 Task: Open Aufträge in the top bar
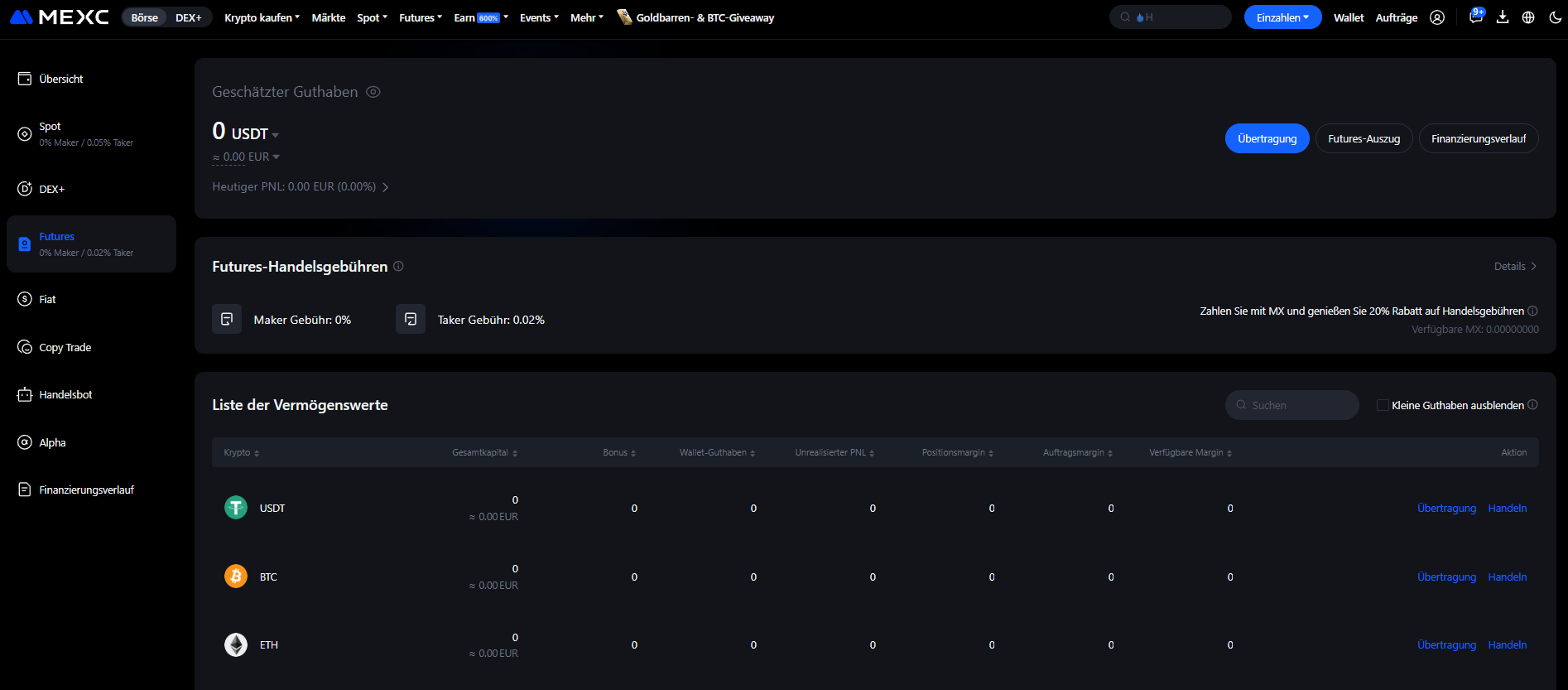tap(1397, 17)
